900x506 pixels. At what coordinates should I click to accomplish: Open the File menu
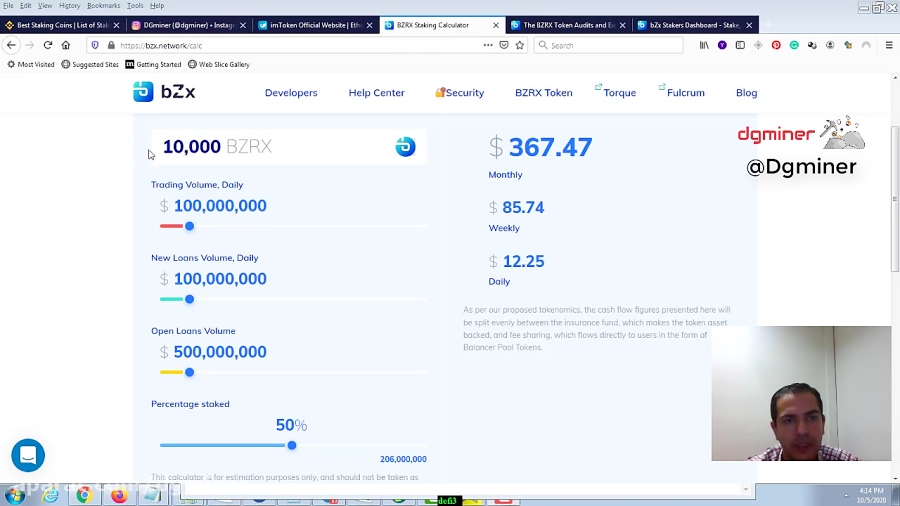[8, 6]
